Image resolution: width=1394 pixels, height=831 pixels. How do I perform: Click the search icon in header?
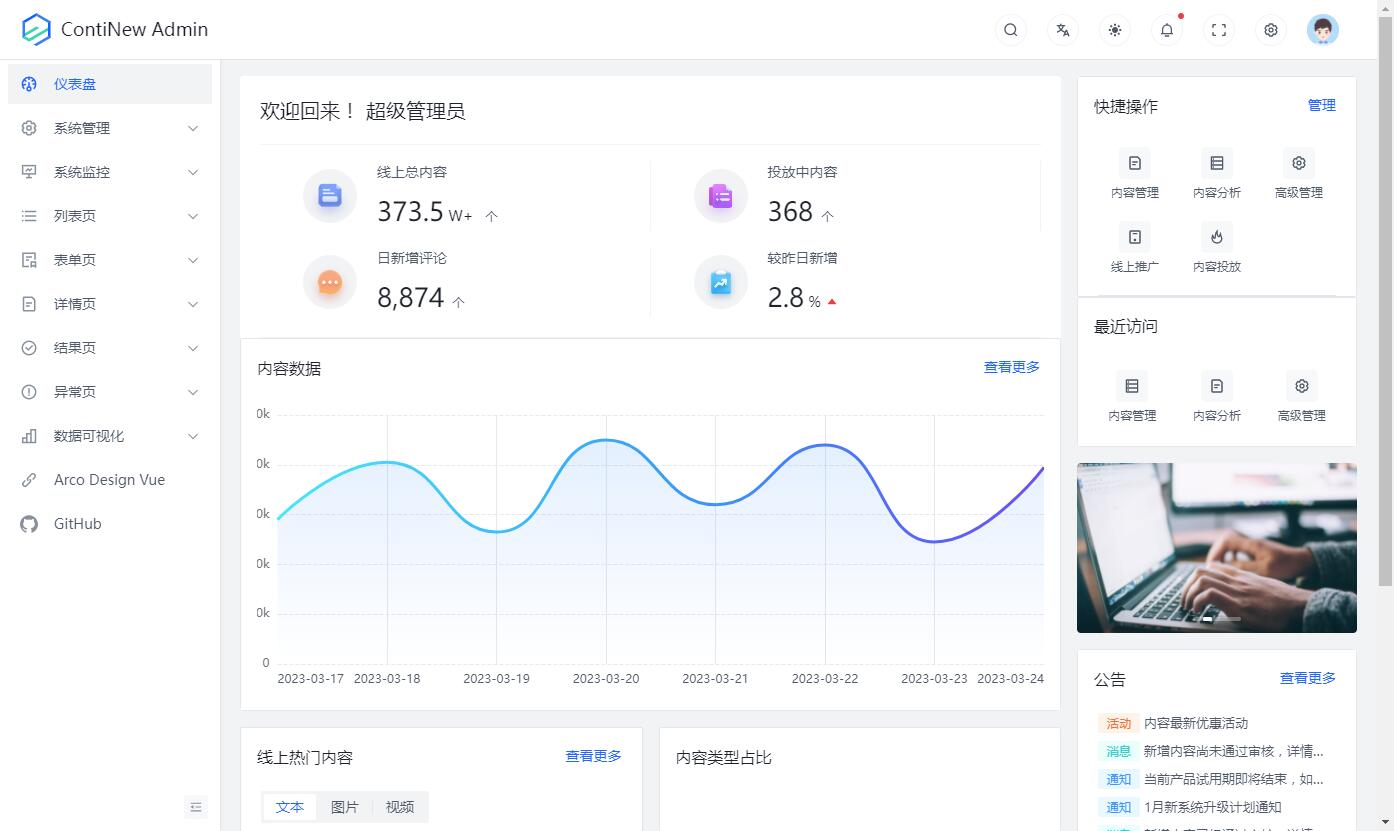pos(1011,30)
